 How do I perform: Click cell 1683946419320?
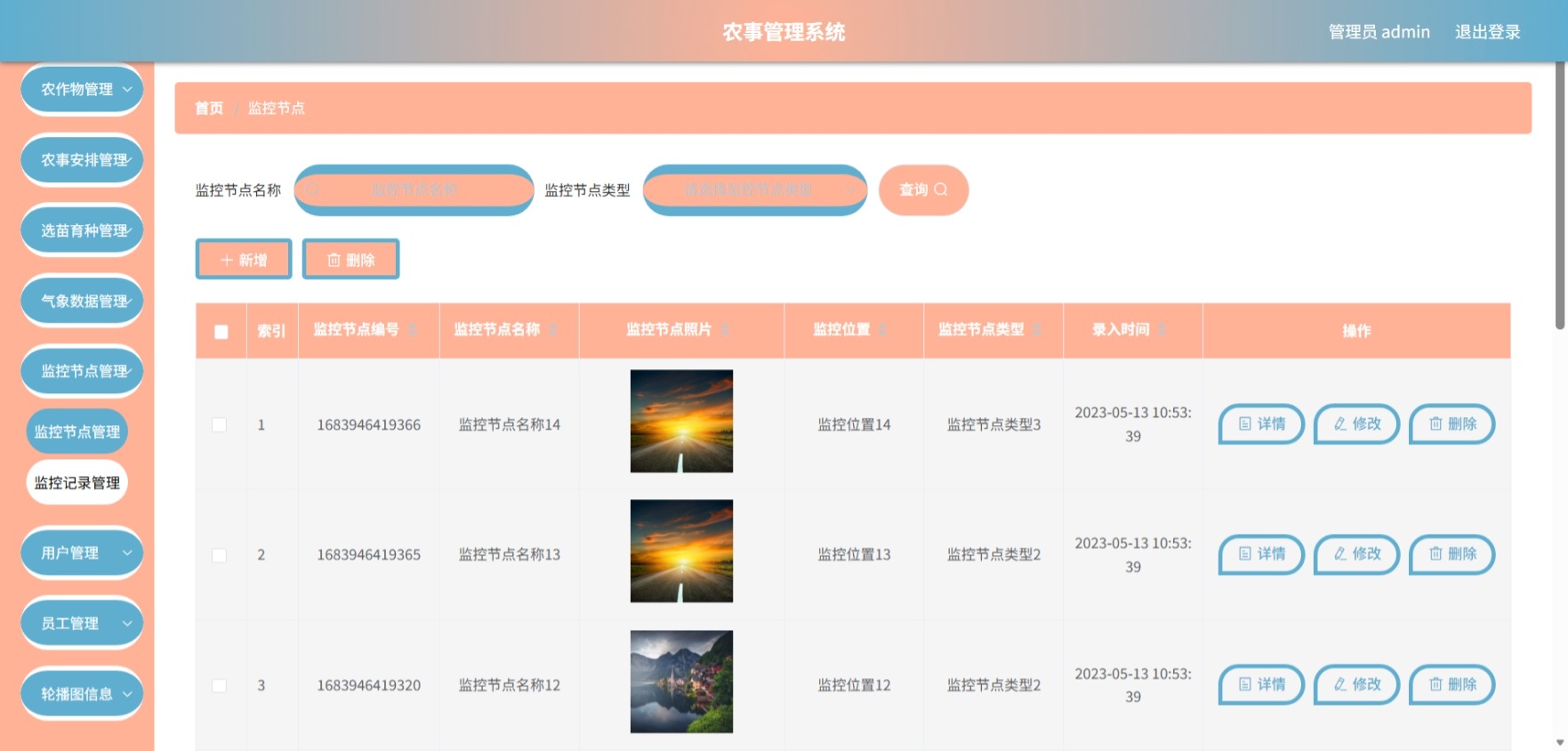tap(368, 685)
